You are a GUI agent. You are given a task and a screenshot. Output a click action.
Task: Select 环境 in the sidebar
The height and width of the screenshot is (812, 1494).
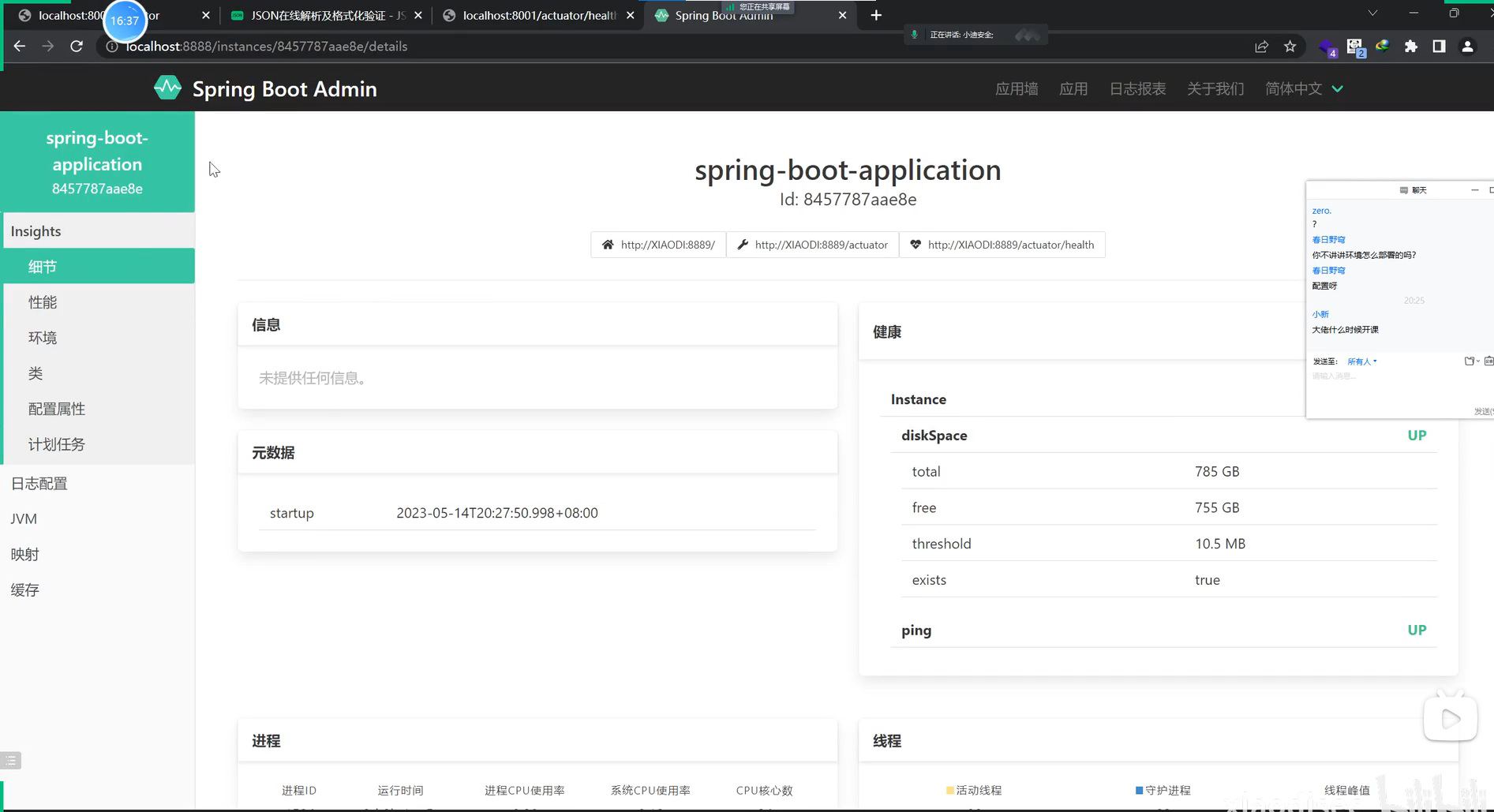coord(99,338)
